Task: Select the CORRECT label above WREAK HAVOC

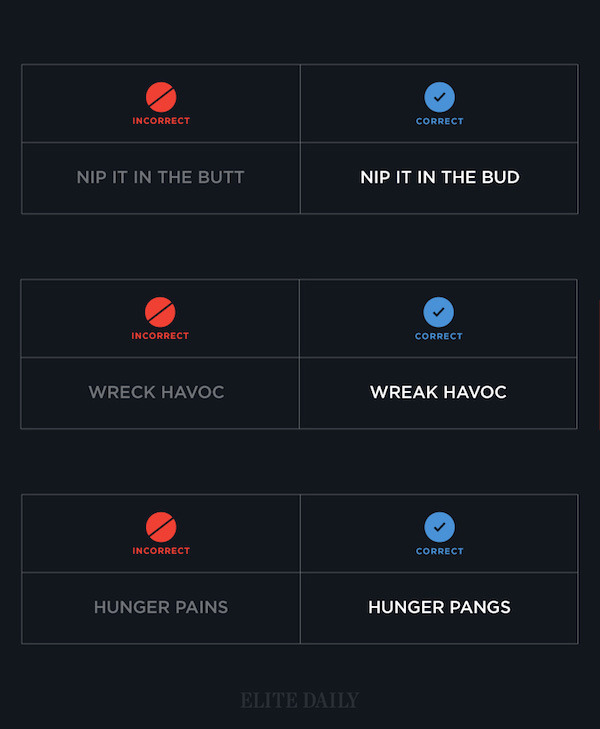Action: click(439, 336)
